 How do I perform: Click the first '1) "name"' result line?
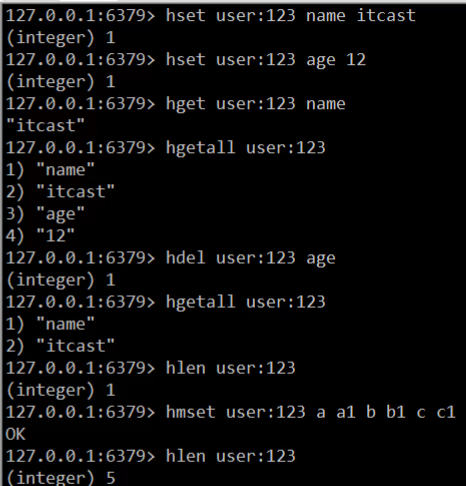point(50,170)
